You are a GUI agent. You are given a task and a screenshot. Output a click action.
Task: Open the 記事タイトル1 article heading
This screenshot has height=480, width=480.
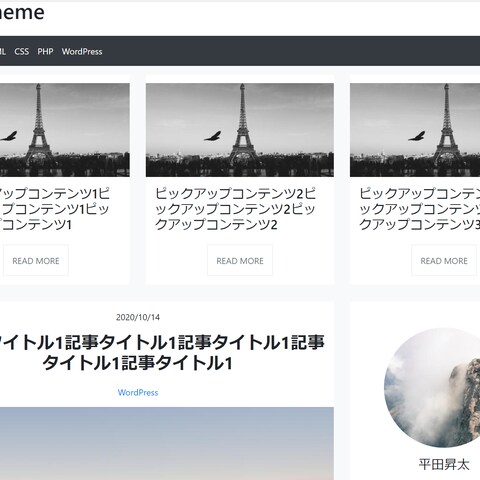click(x=162, y=353)
